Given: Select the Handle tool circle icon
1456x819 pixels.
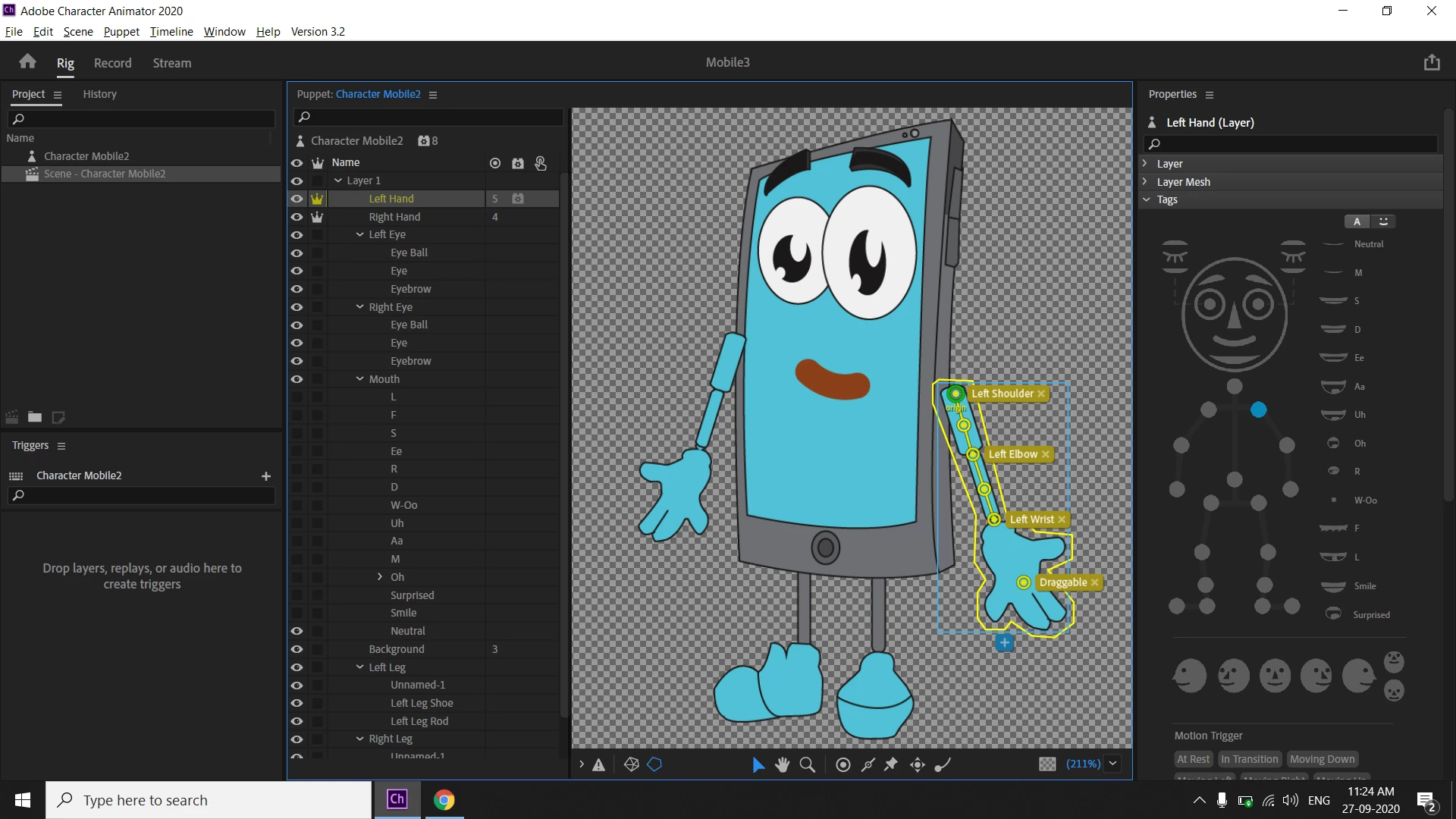Looking at the screenshot, I should tap(843, 764).
